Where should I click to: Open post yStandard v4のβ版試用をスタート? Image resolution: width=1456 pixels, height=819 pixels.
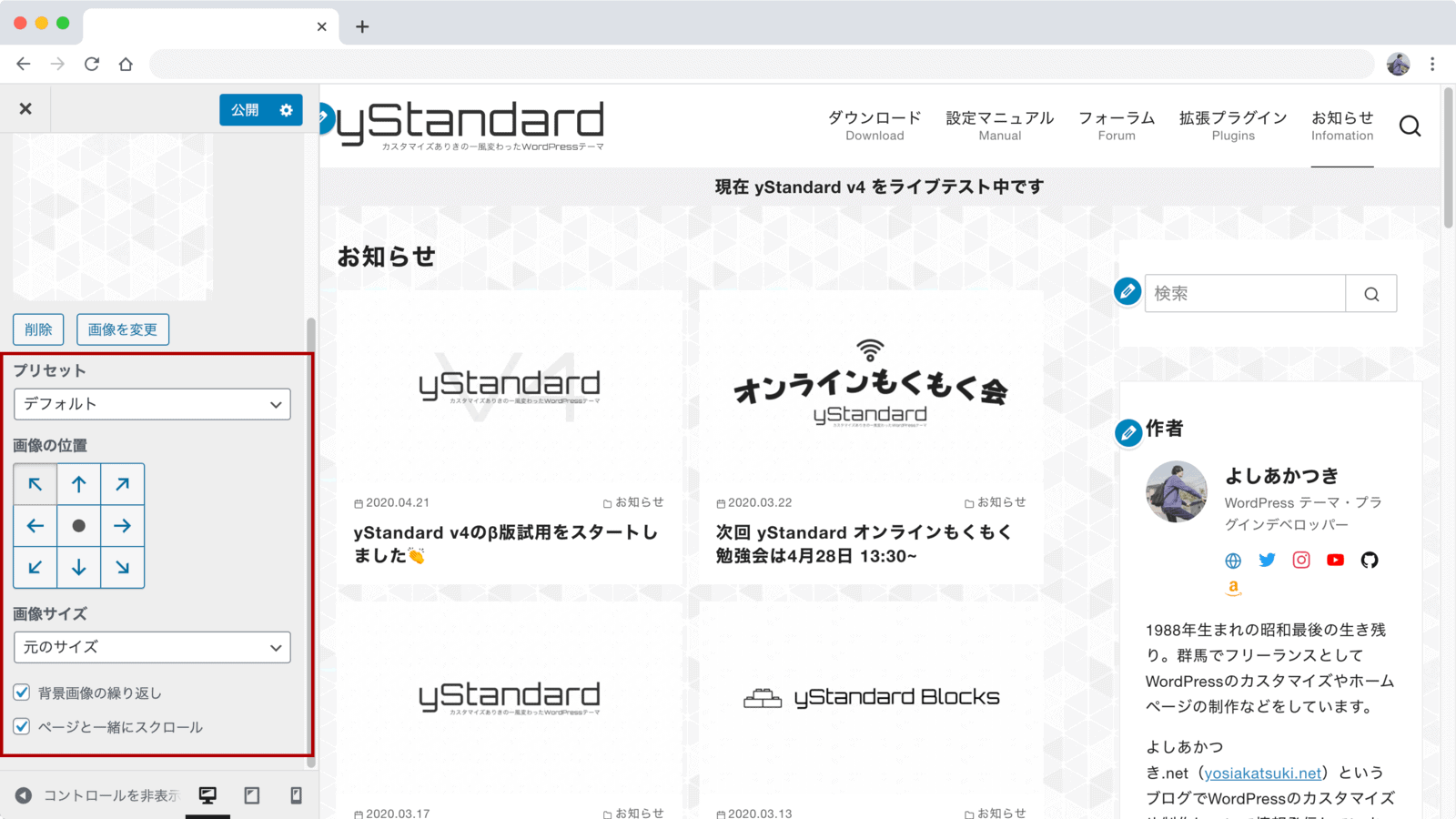[x=506, y=543]
